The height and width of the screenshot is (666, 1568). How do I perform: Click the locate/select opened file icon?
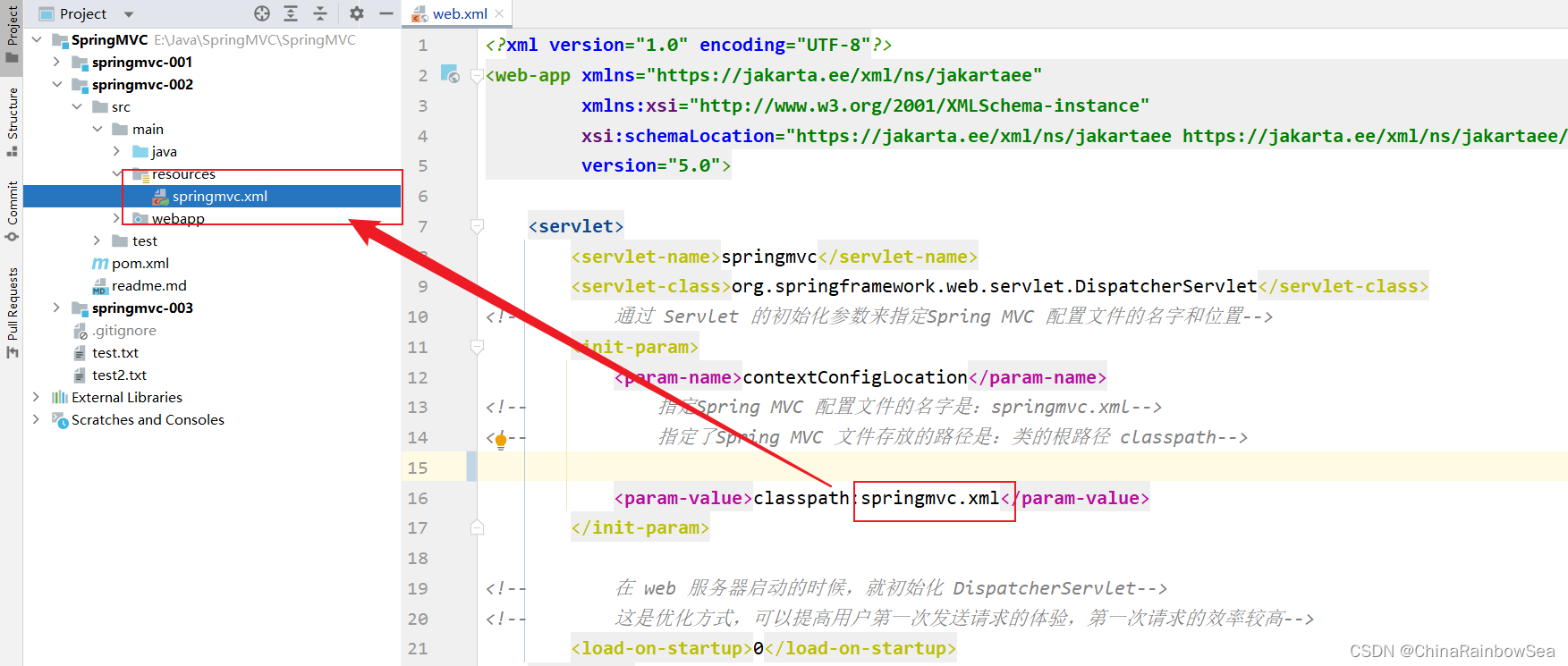coord(261,13)
